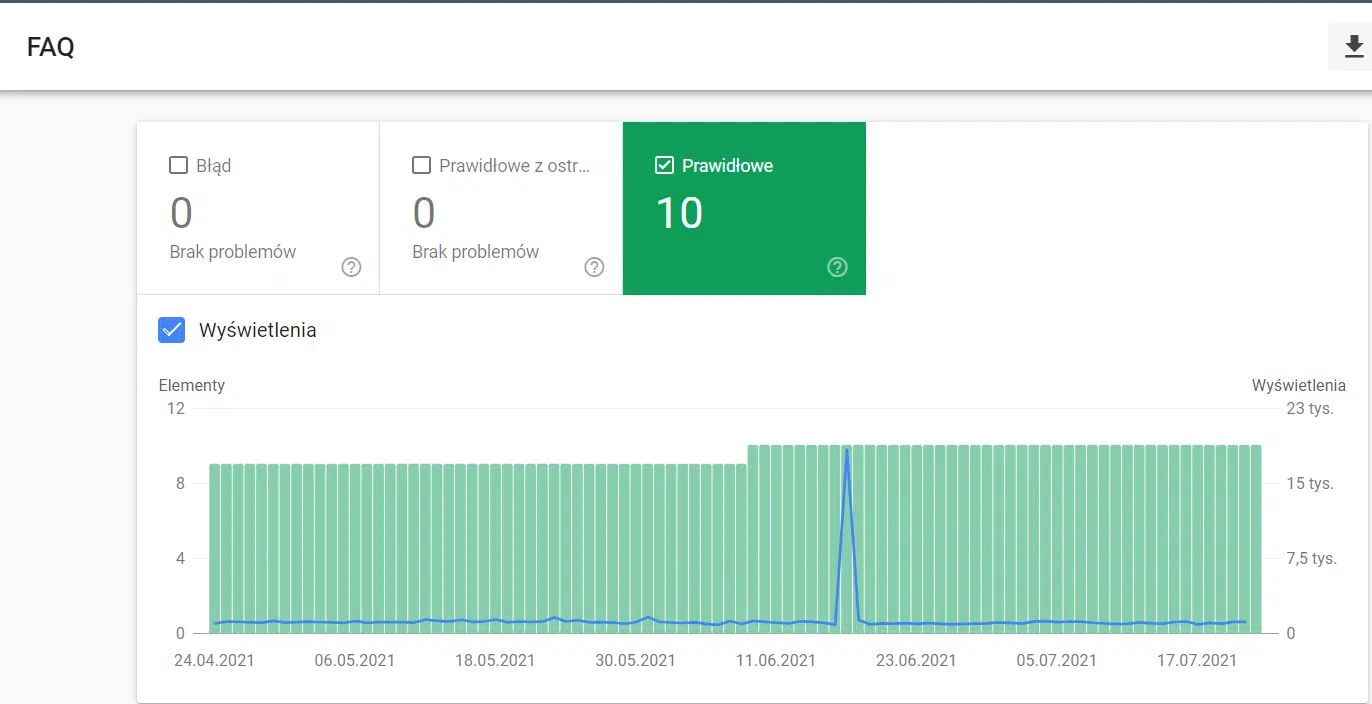Image resolution: width=1372 pixels, height=704 pixels.
Task: Click the 23 tys. axis label
Action: pyautogui.click(x=1309, y=408)
